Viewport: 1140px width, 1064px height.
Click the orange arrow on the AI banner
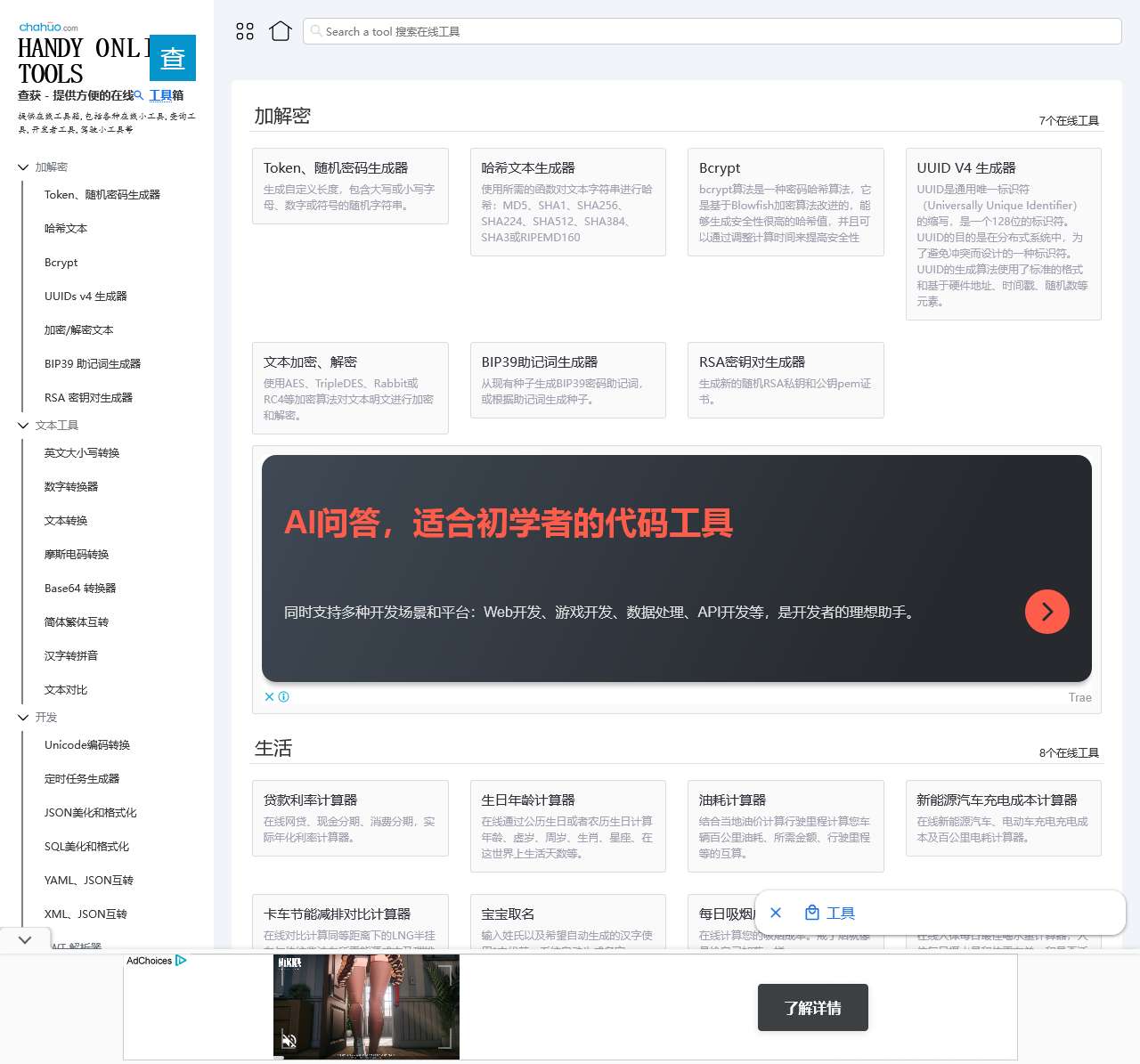(x=1046, y=612)
